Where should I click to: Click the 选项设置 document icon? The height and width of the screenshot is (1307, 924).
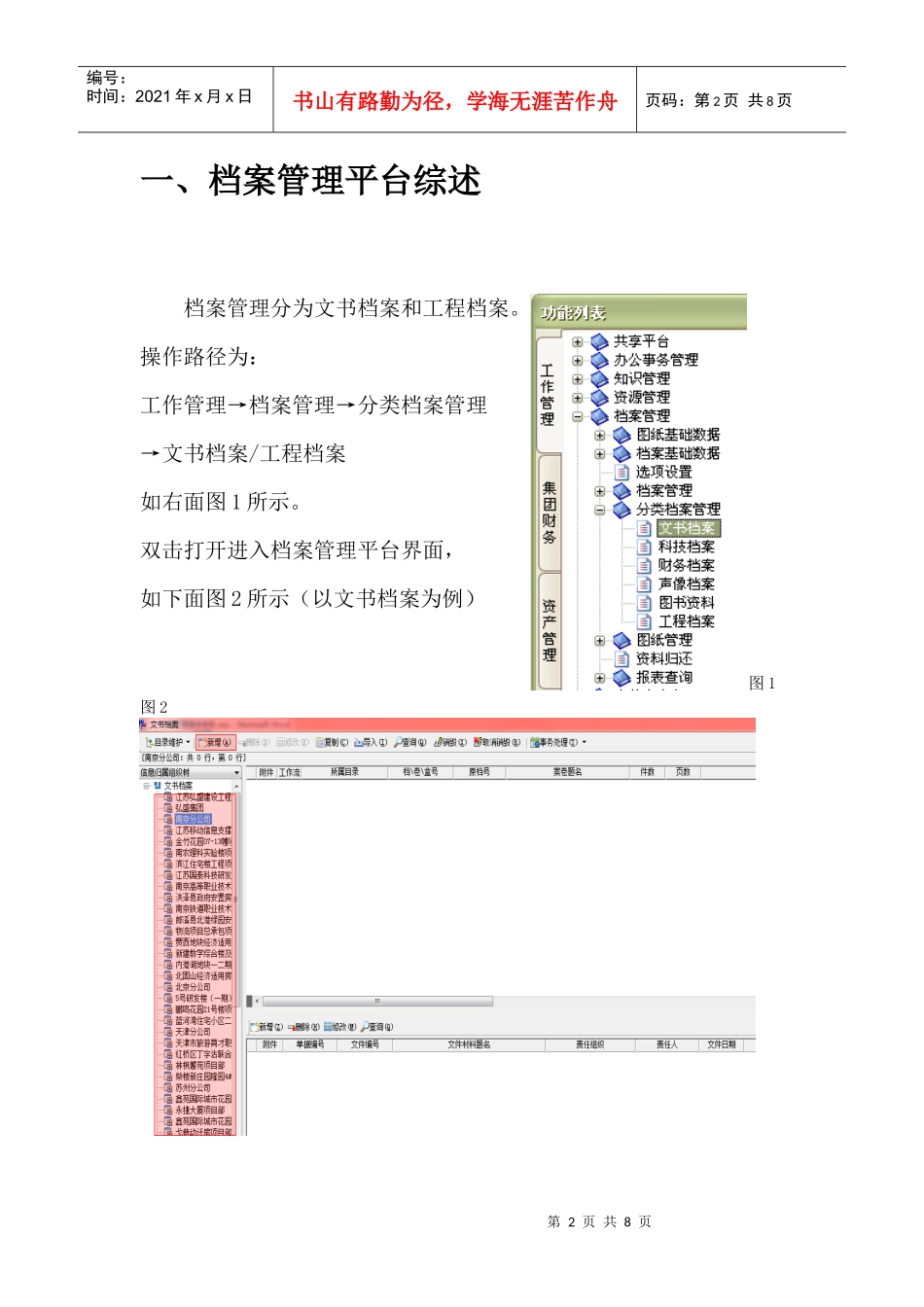click(622, 472)
